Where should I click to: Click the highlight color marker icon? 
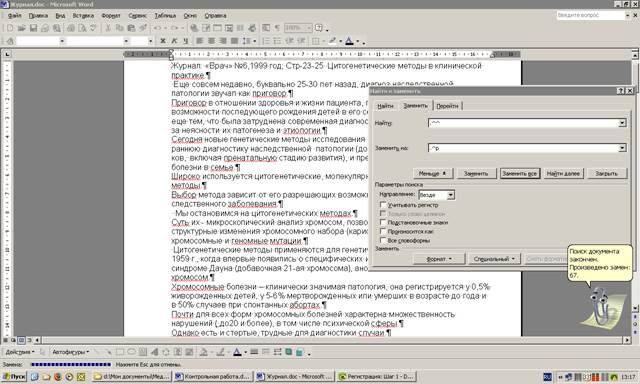[333, 41]
